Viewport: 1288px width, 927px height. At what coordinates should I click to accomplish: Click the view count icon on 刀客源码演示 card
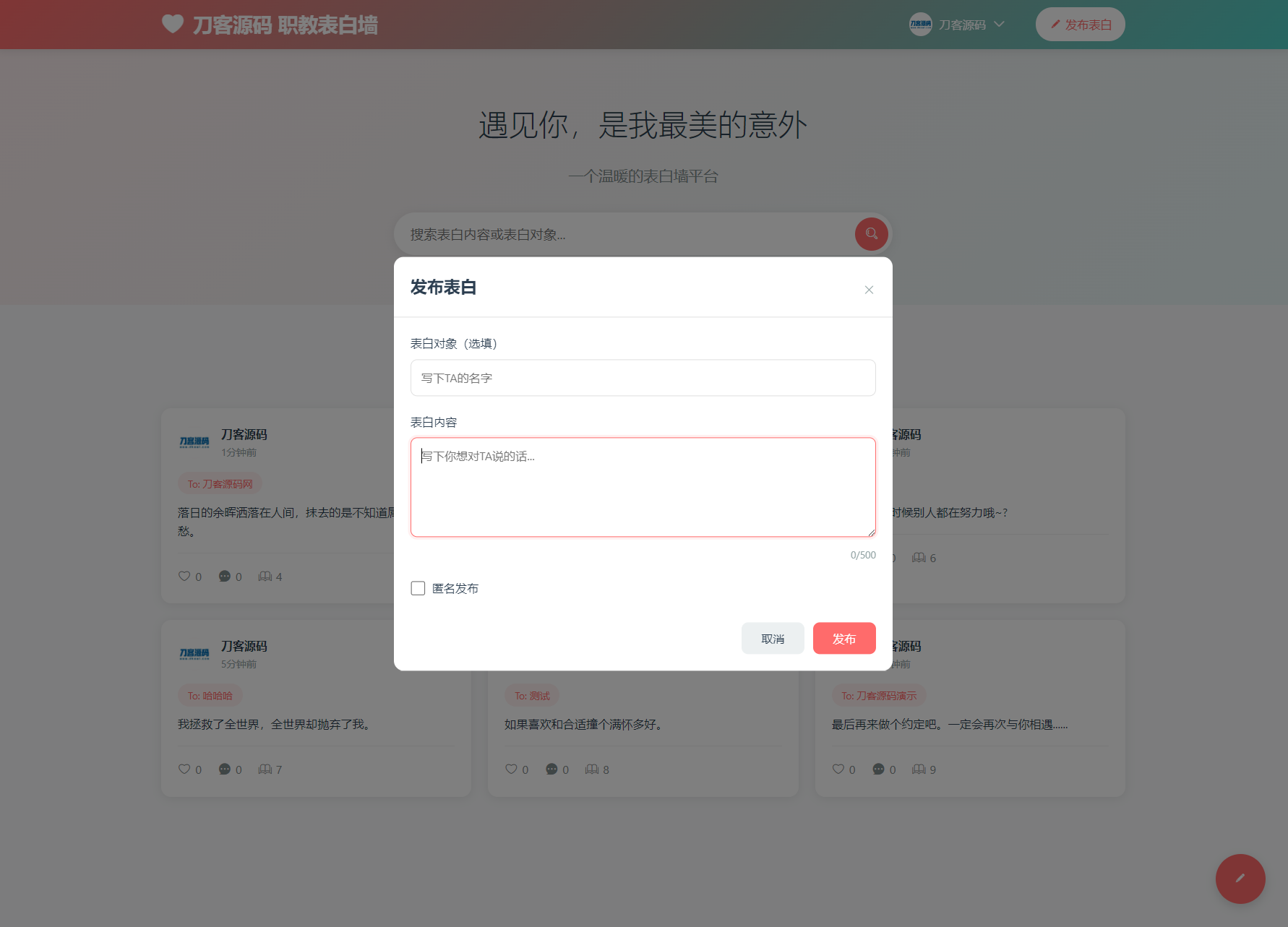point(919,769)
